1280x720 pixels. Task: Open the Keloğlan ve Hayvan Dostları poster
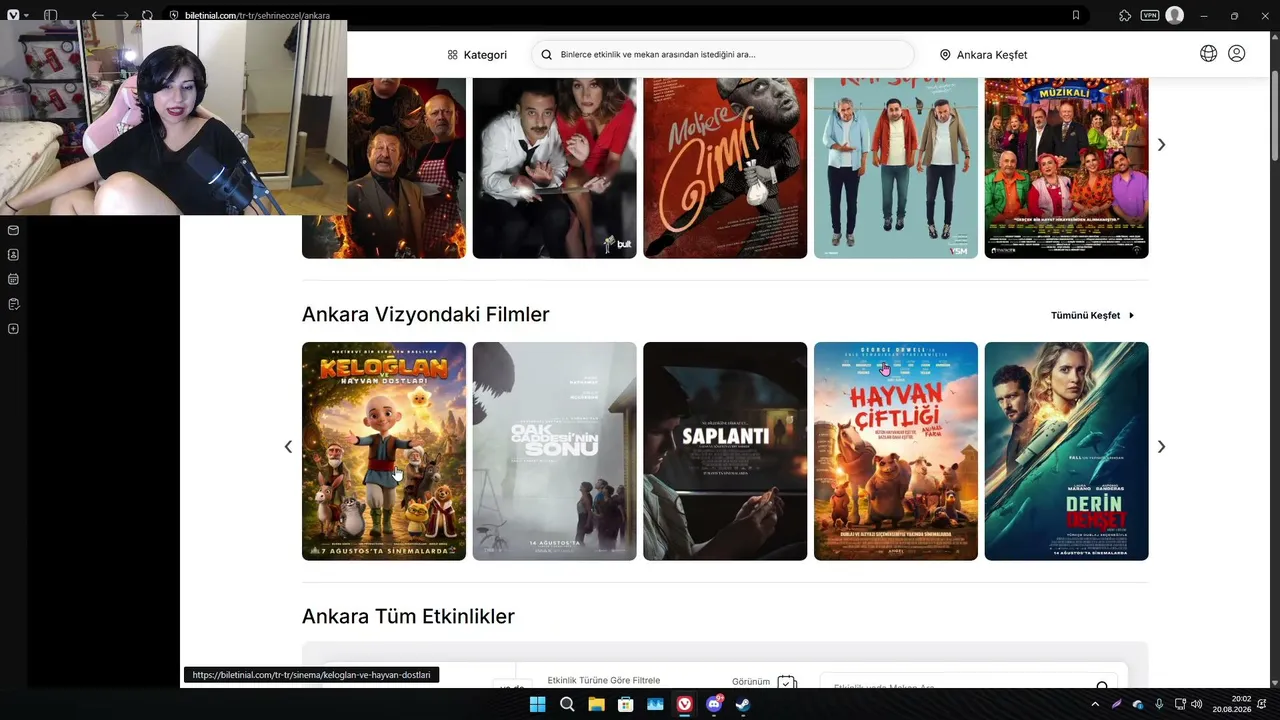pos(384,451)
